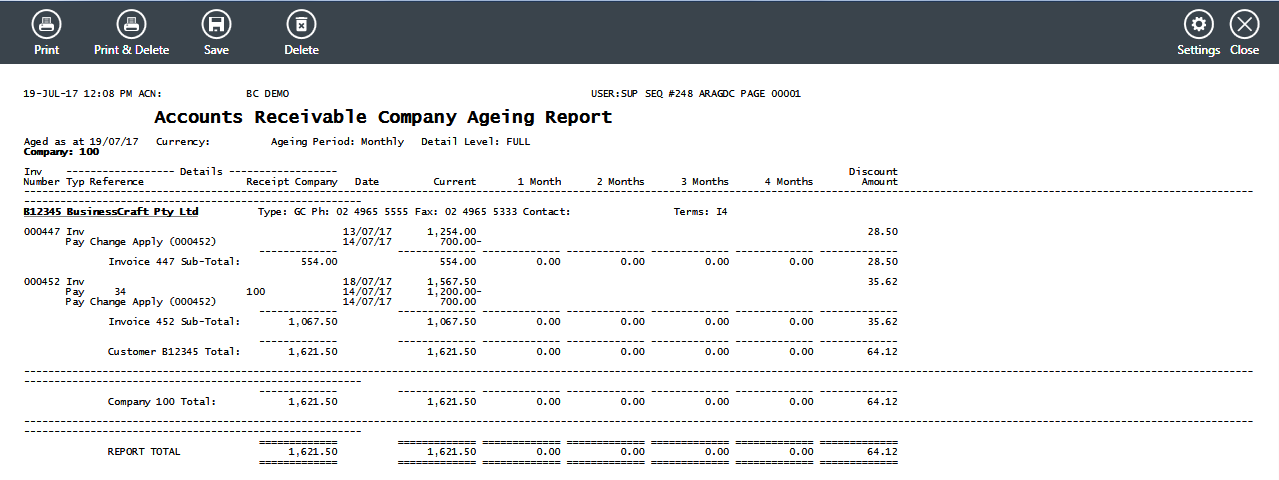Click the '4 Months' column header
The image size is (1279, 480).
(789, 182)
